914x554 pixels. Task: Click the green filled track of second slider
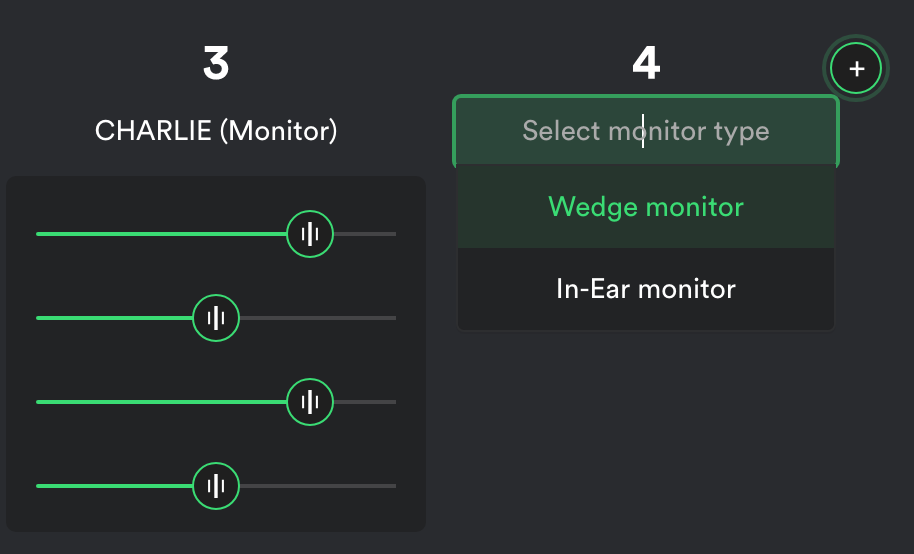[x=110, y=318]
